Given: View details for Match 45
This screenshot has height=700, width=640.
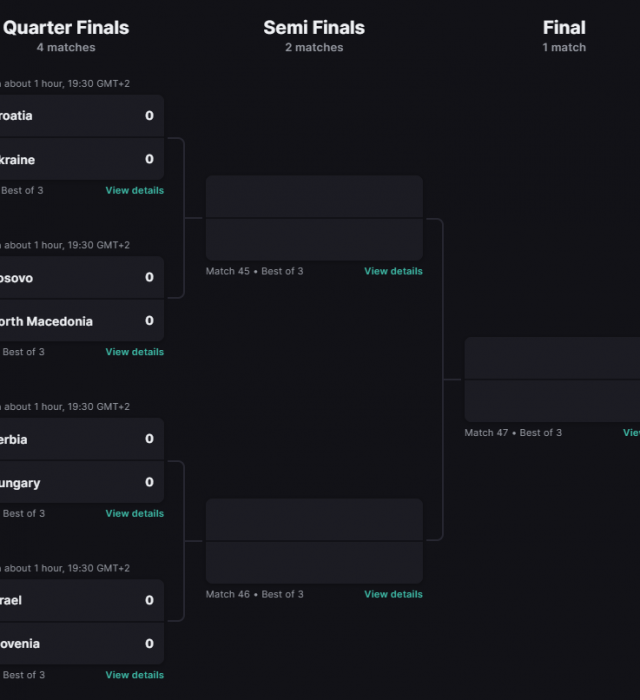Looking at the screenshot, I should coord(393,271).
